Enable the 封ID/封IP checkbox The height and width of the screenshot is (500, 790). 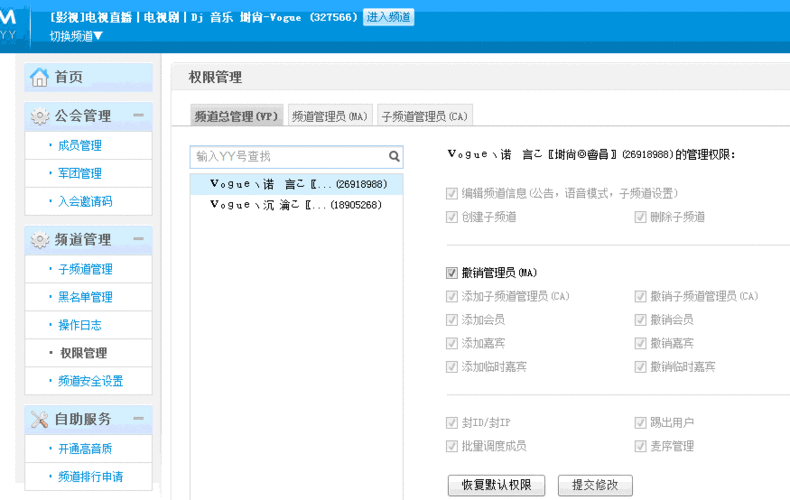click(452, 423)
